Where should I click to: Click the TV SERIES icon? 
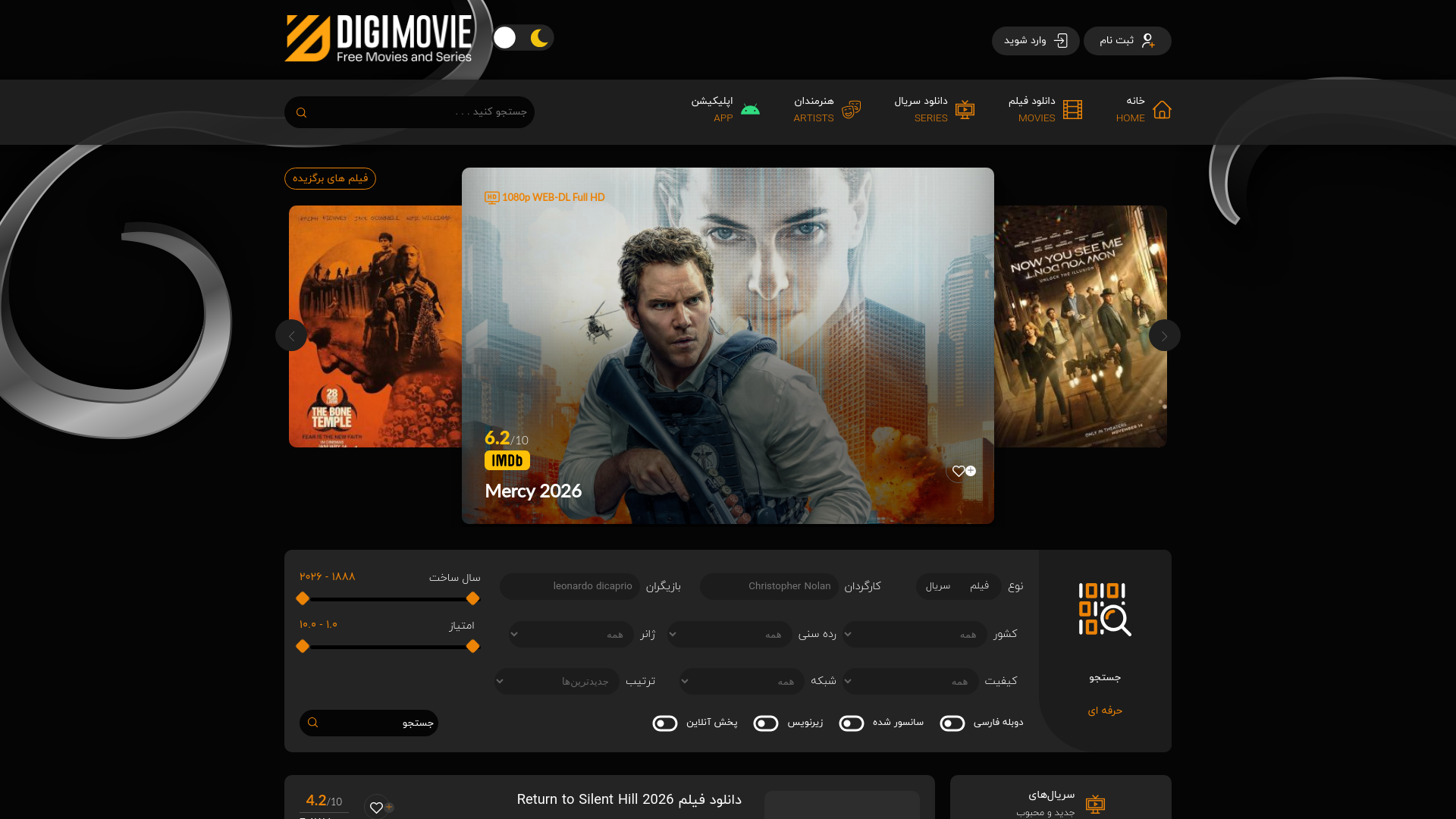coord(965,110)
